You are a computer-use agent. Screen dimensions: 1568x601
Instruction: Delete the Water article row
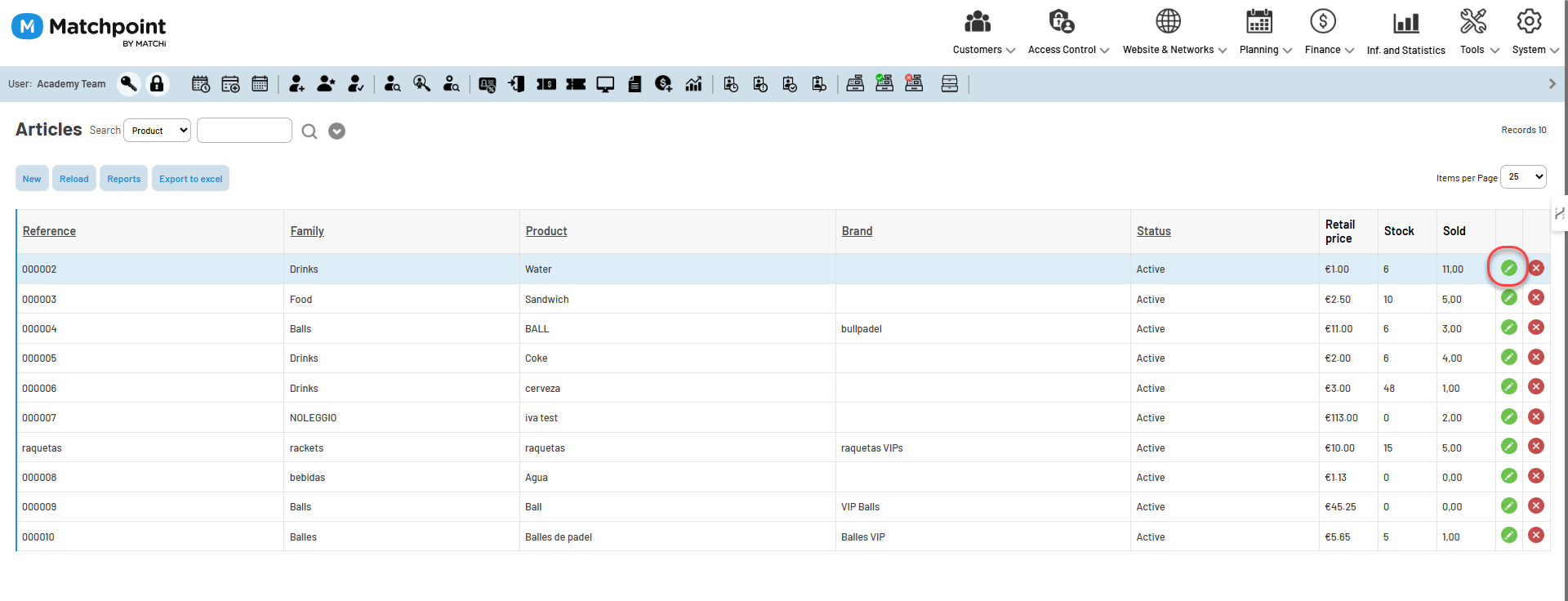pos(1536,268)
